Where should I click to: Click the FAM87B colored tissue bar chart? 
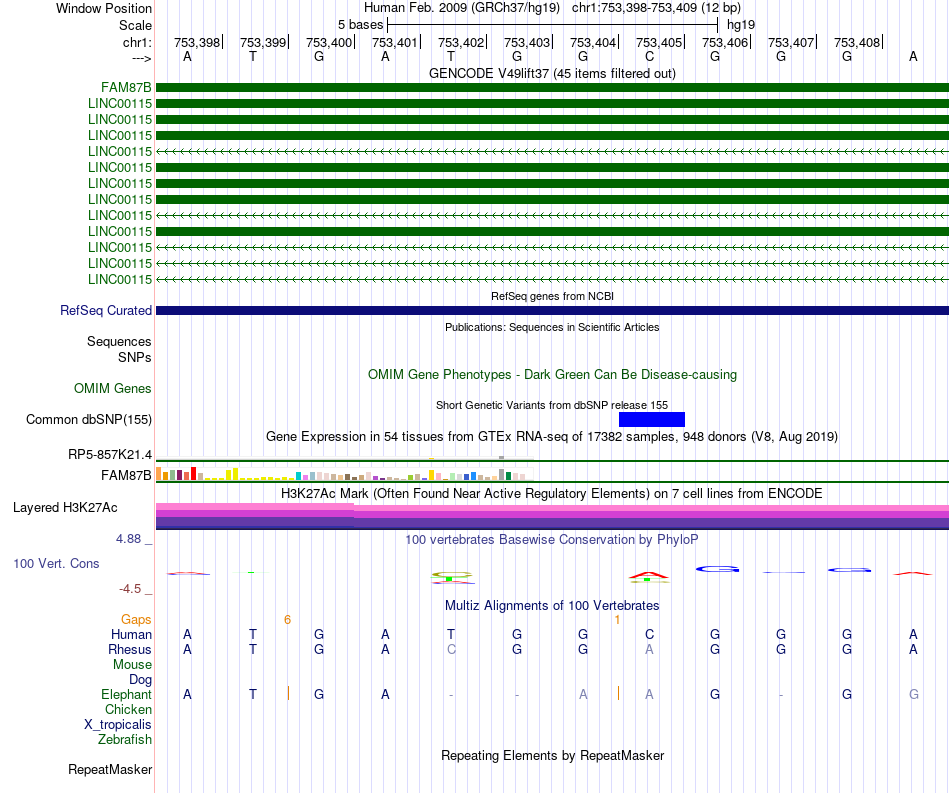(345, 474)
